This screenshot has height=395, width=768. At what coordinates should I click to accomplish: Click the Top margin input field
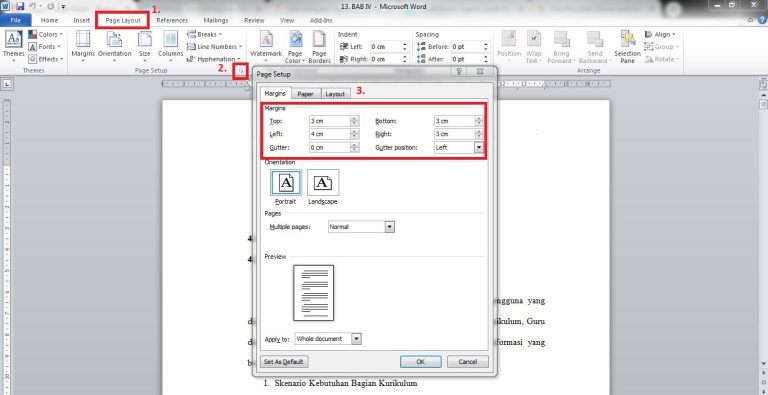330,121
